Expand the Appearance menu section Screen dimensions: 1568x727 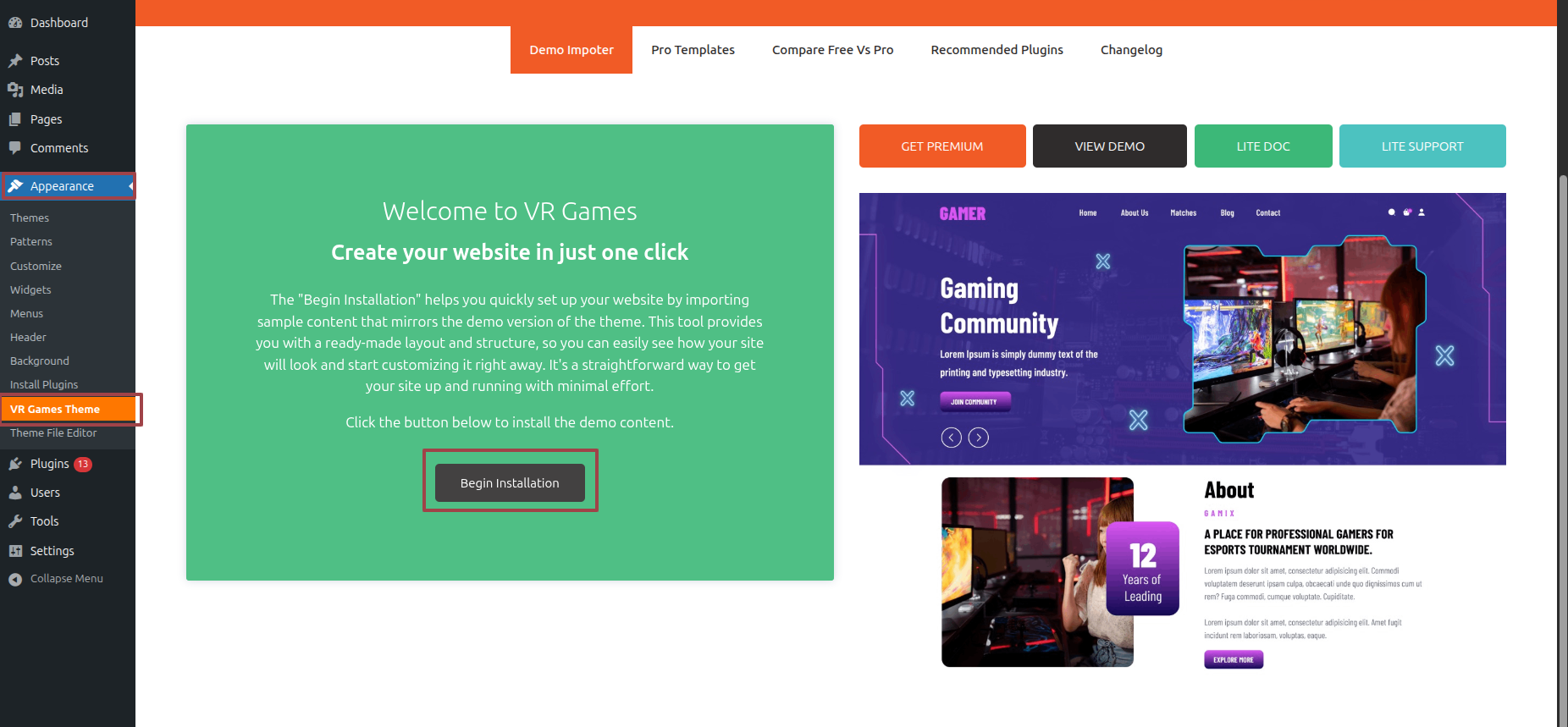62,186
